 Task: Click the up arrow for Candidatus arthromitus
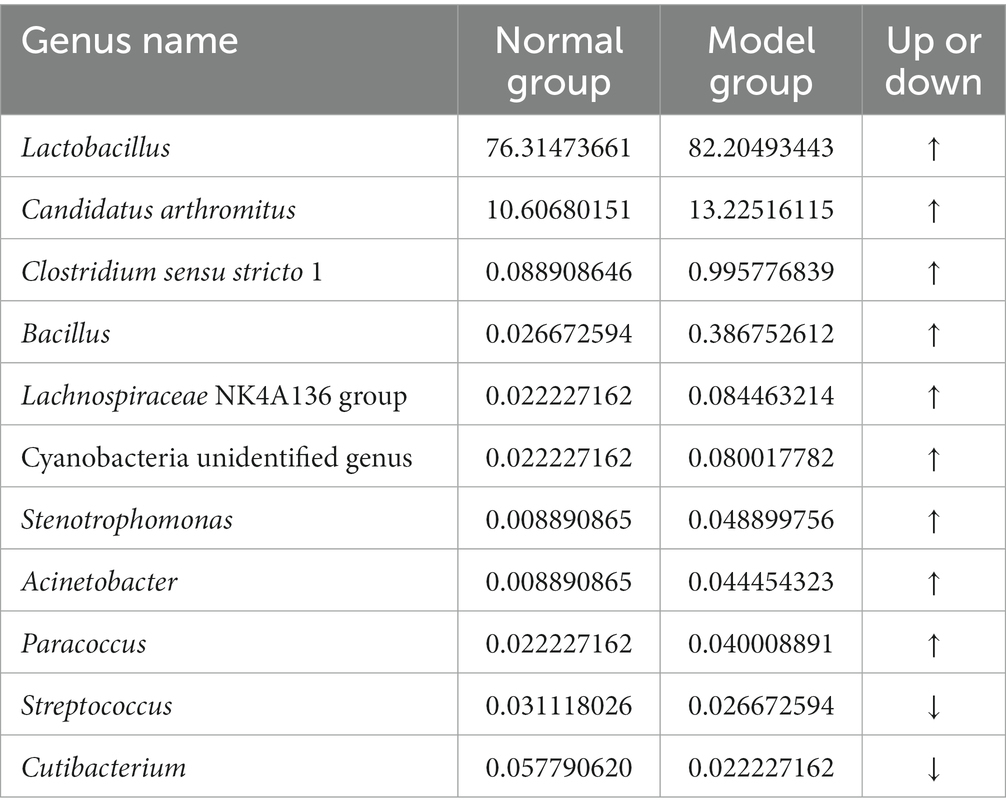[934, 210]
